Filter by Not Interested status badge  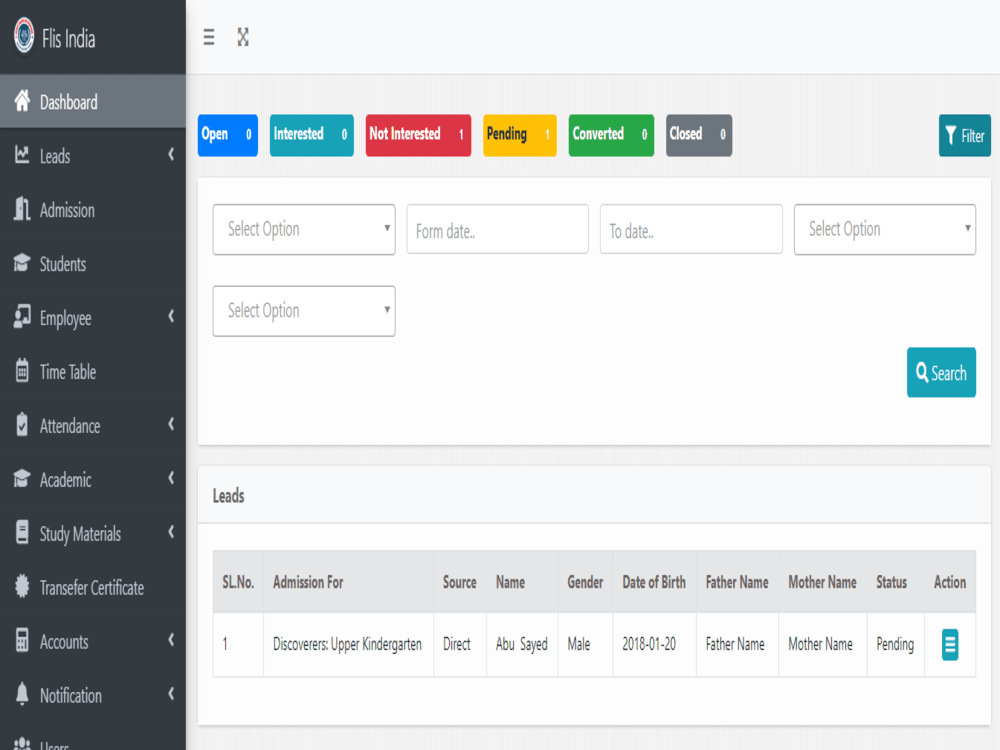click(x=418, y=135)
